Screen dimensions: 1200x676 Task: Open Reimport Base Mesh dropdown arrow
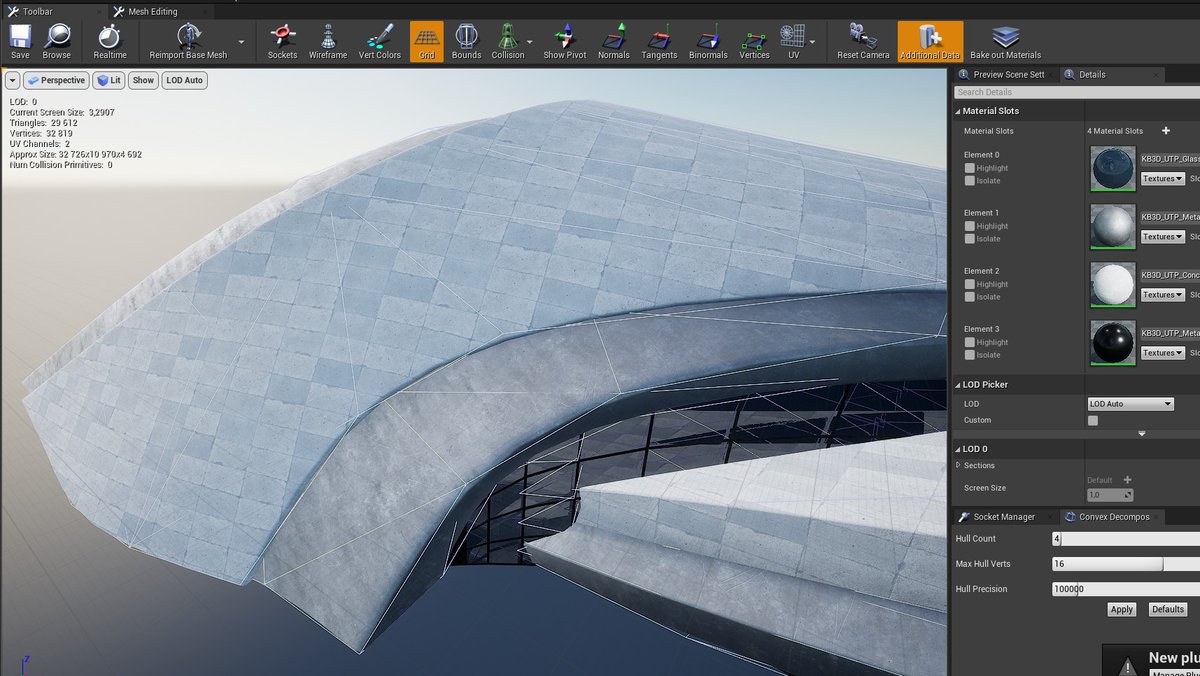pos(241,43)
